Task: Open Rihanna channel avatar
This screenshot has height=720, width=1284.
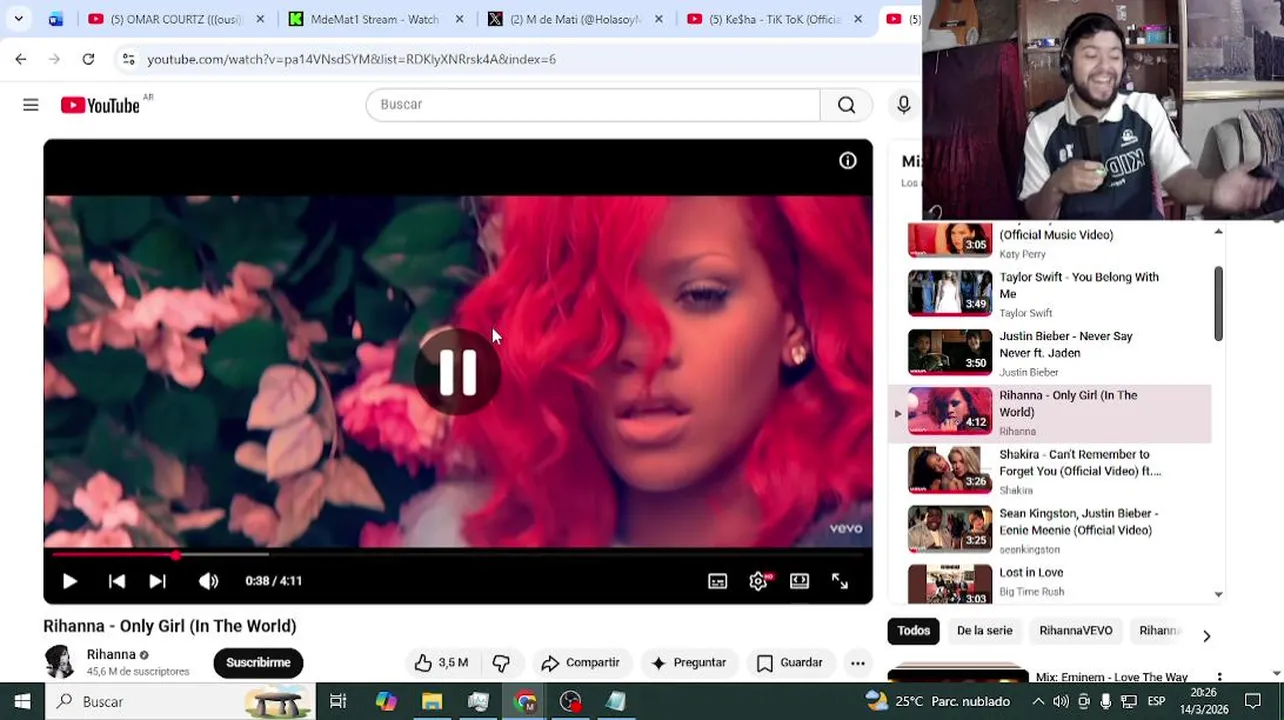Action: [60, 662]
